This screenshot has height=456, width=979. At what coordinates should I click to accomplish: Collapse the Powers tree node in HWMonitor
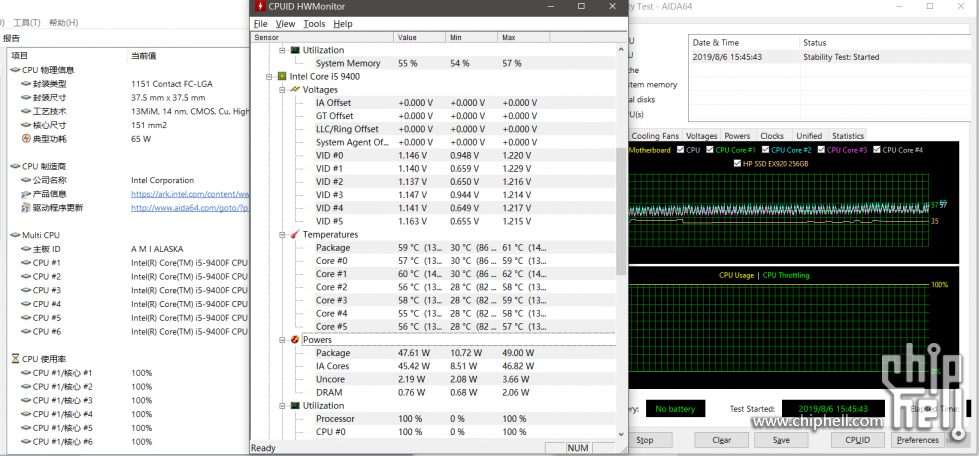pos(282,340)
